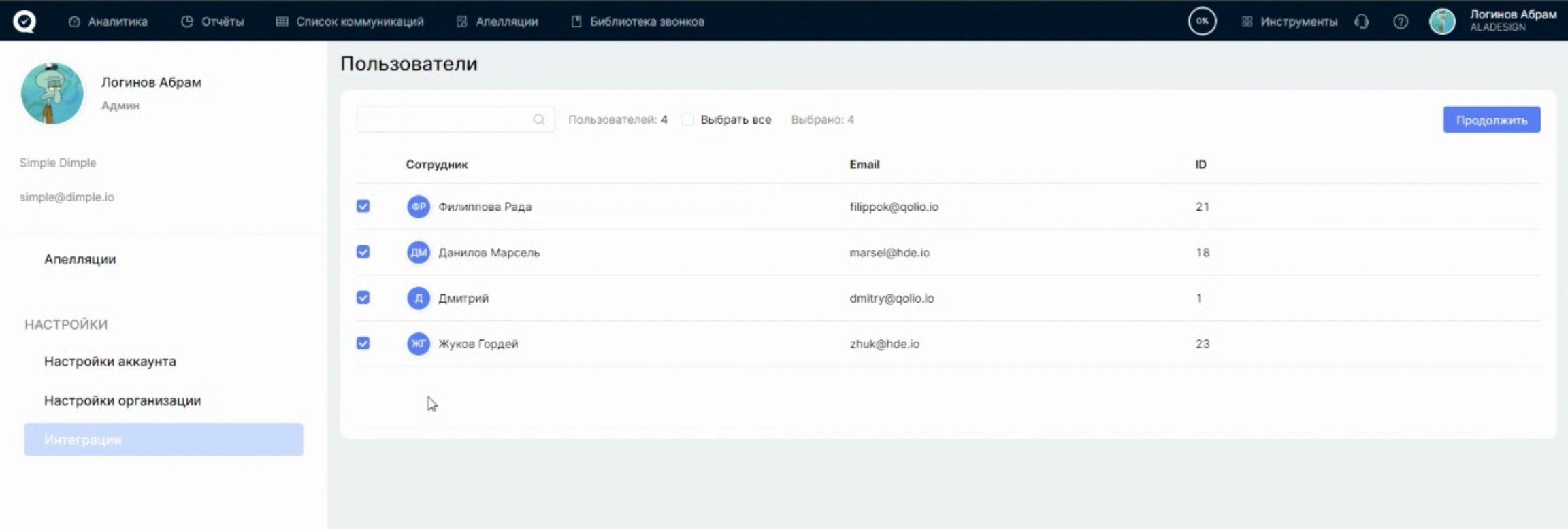Open the headset support icon
Viewport: 1568px width, 529px height.
point(1361,22)
